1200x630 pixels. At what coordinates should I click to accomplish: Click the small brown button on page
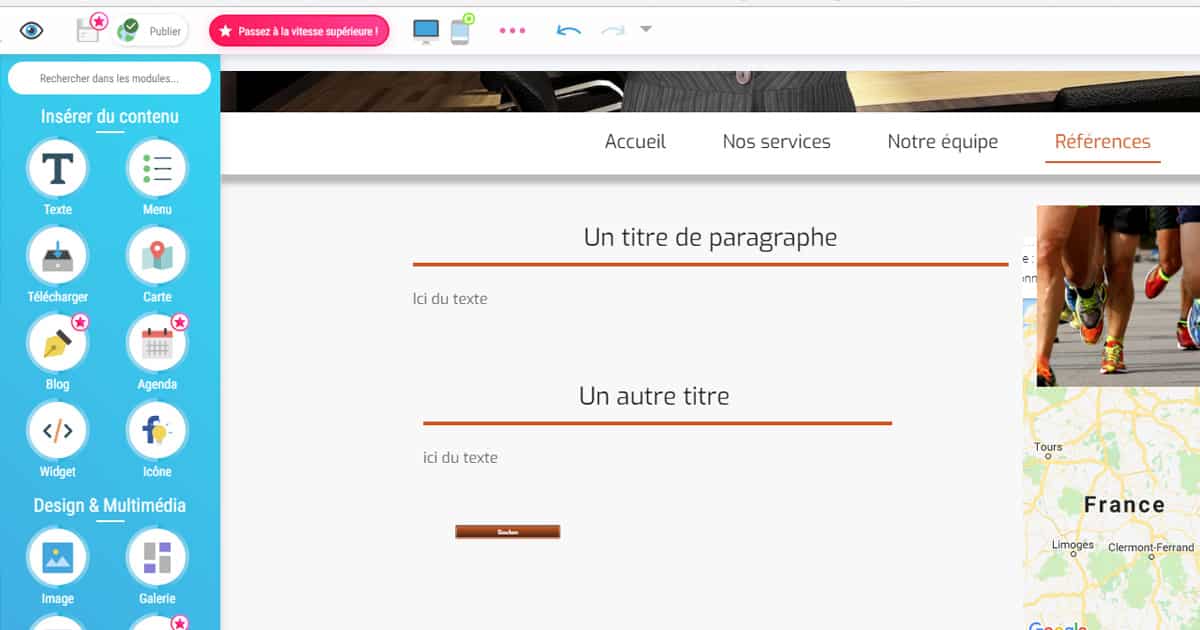507,532
